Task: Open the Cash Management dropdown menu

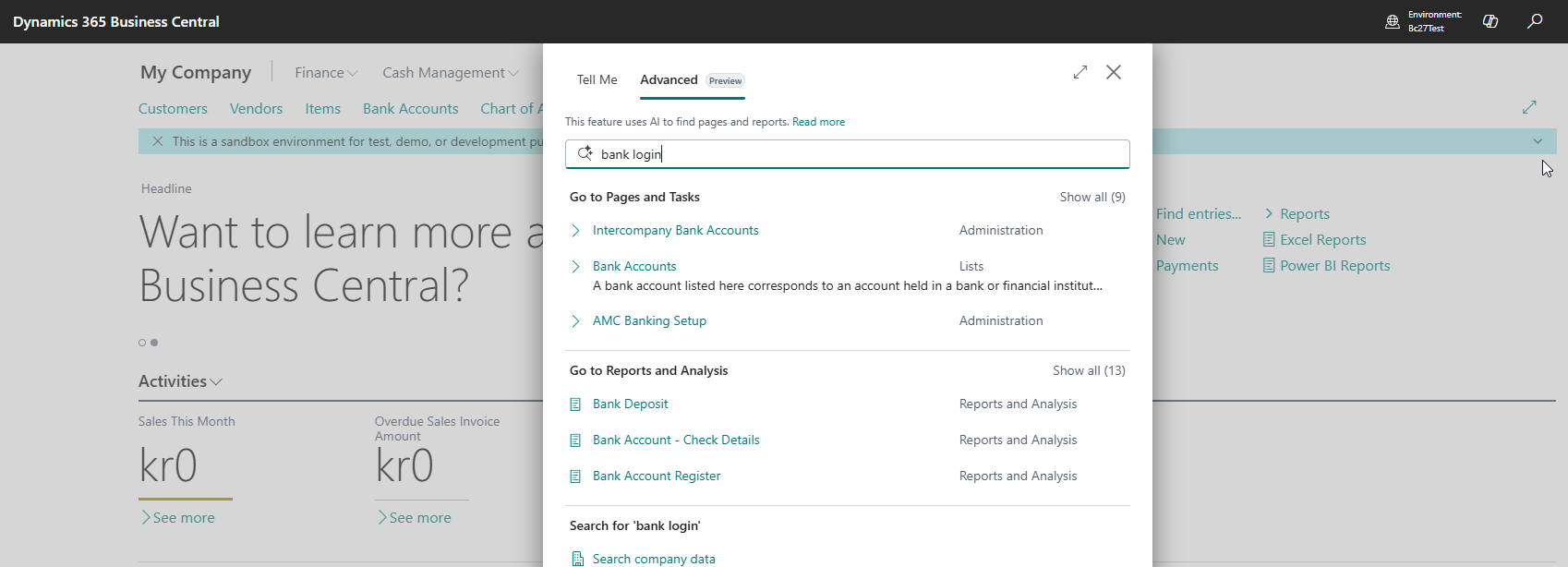Action: 451,72
